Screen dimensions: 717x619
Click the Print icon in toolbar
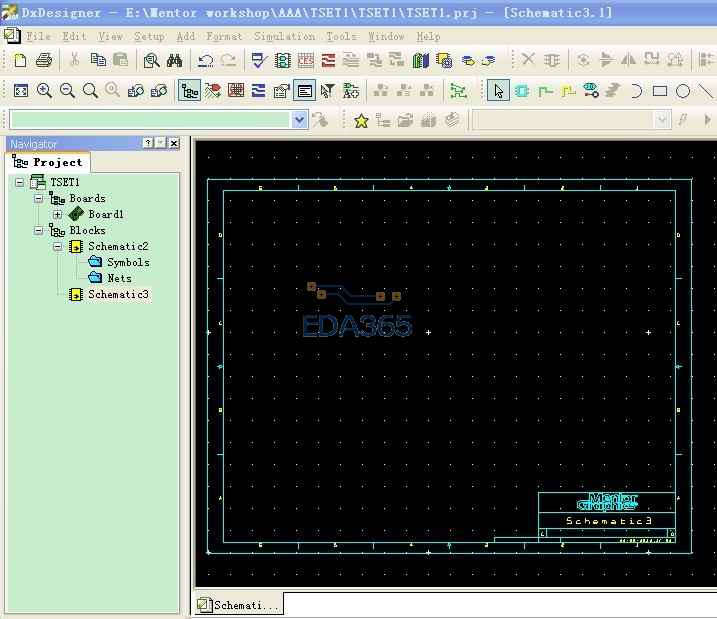(x=43, y=61)
